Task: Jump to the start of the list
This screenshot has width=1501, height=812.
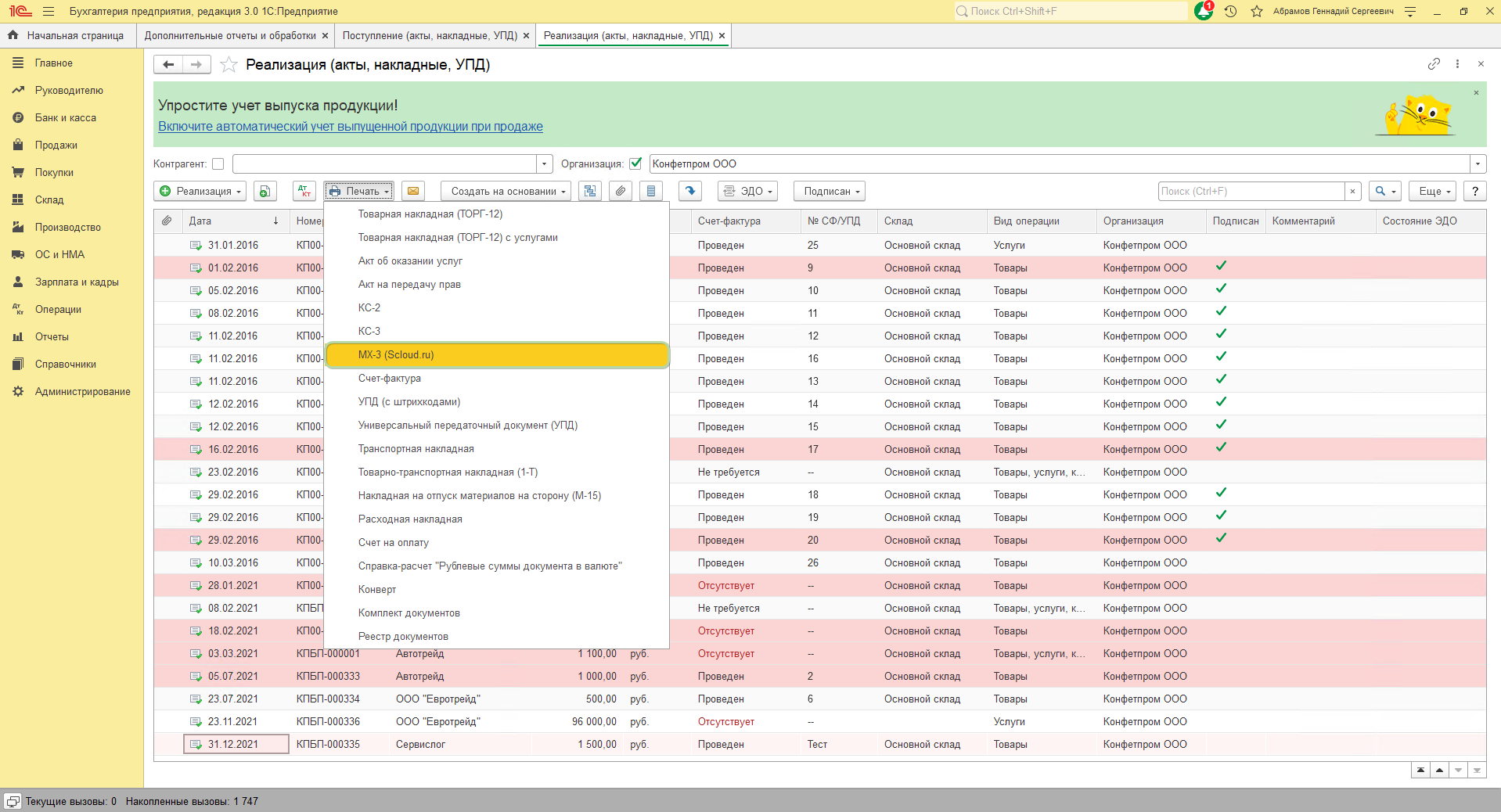Action: [1420, 771]
